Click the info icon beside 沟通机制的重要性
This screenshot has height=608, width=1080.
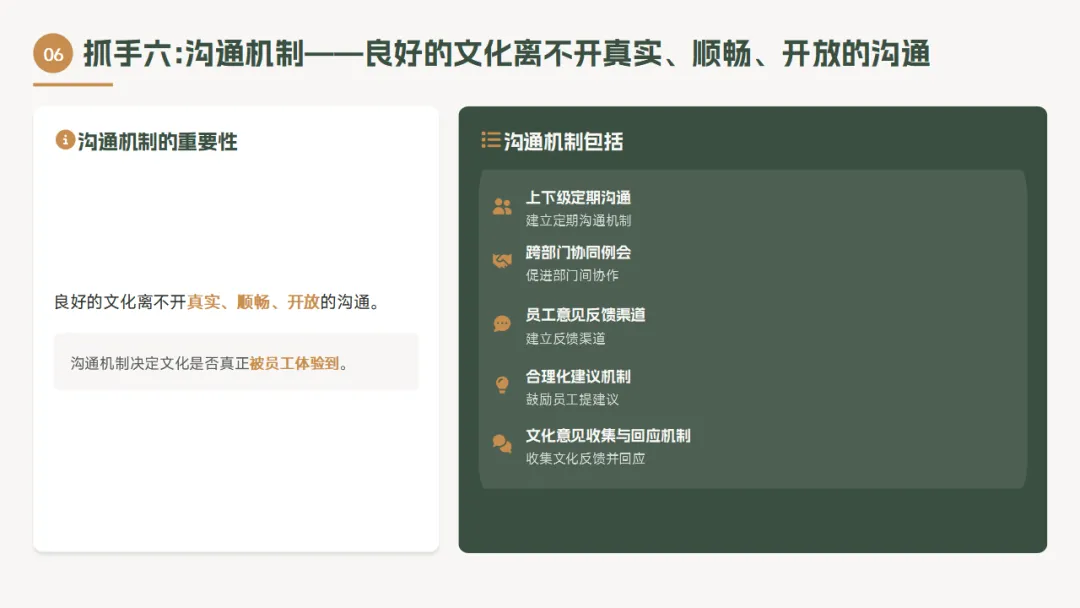coord(65,140)
